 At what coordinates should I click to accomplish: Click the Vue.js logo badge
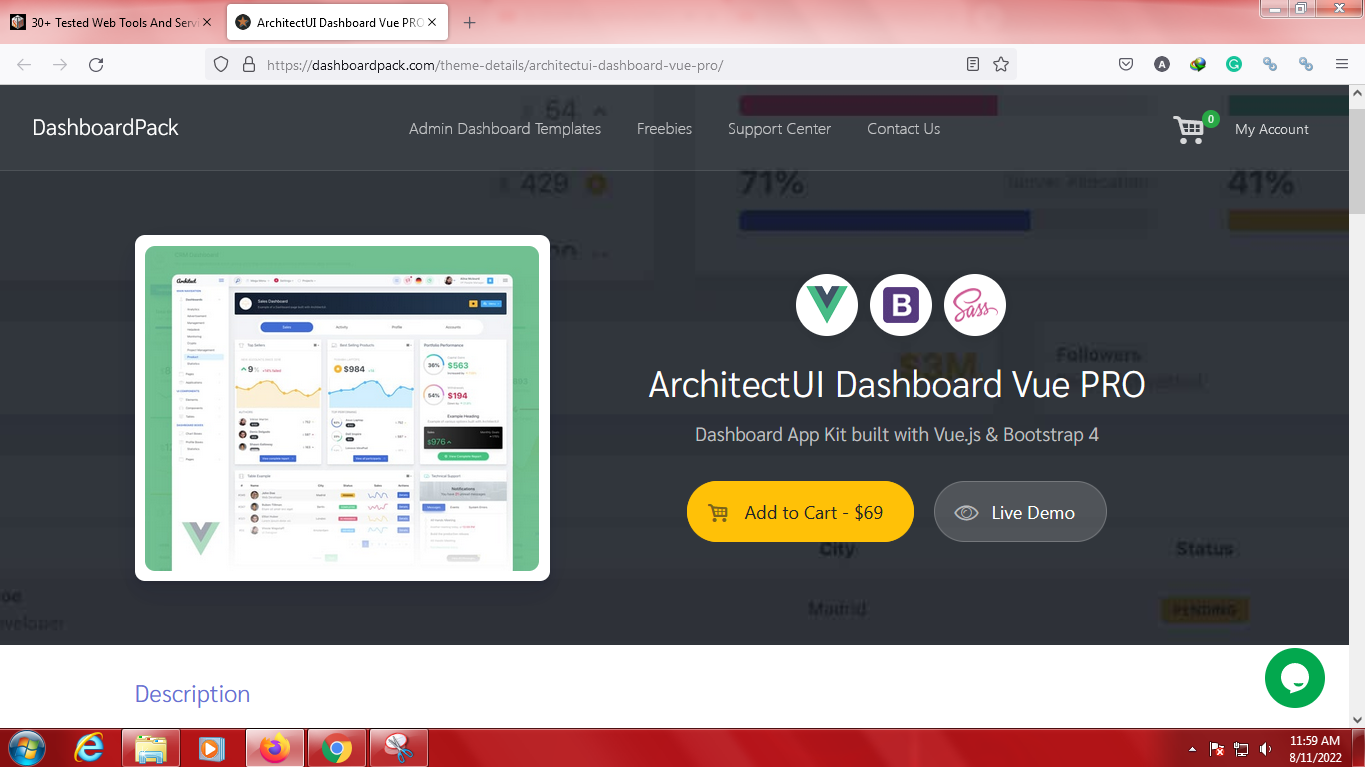click(827, 305)
